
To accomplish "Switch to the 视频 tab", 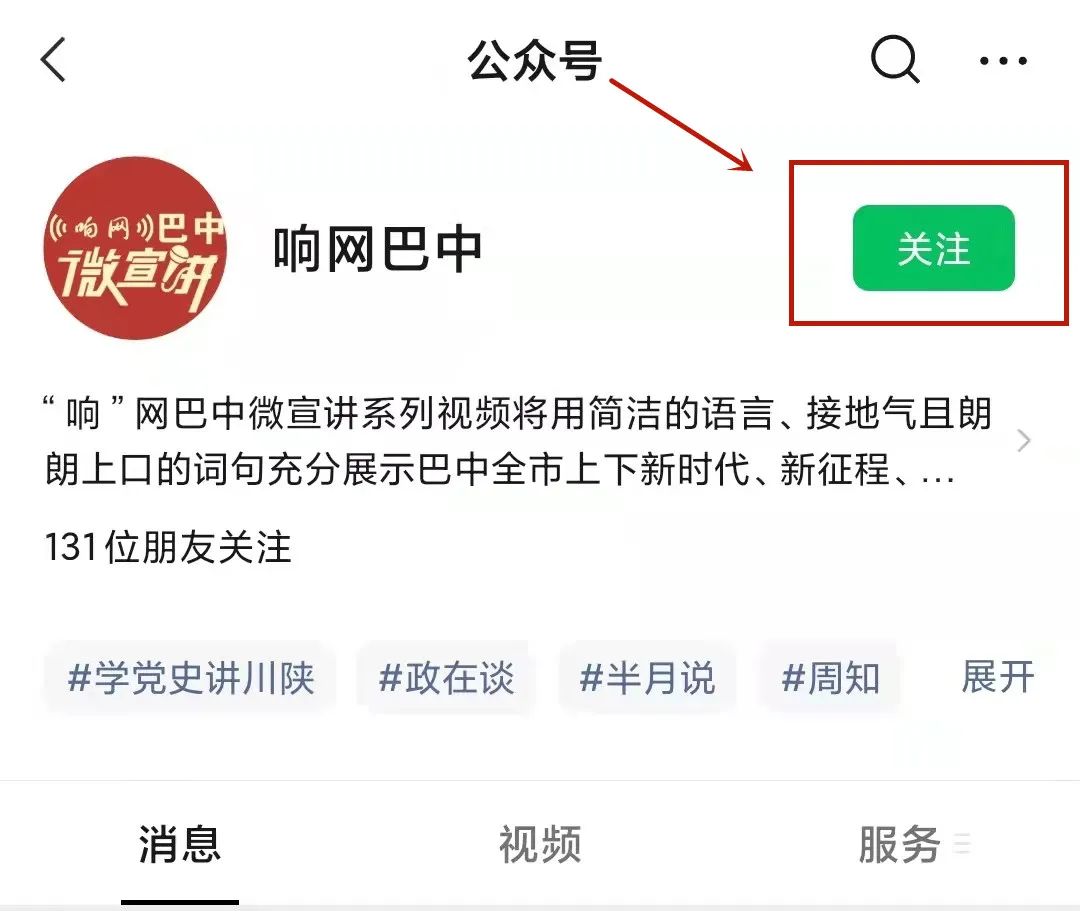I will [x=540, y=844].
